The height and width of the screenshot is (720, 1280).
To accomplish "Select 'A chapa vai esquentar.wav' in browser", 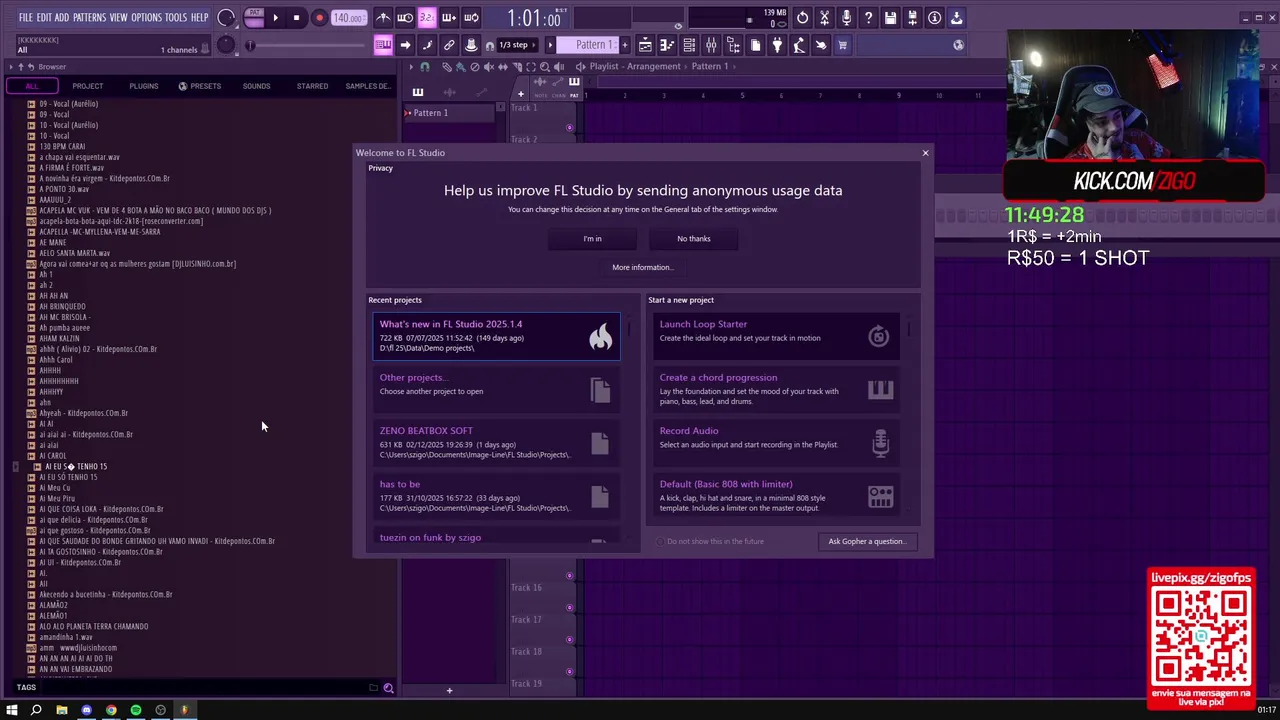I will 79,157.
